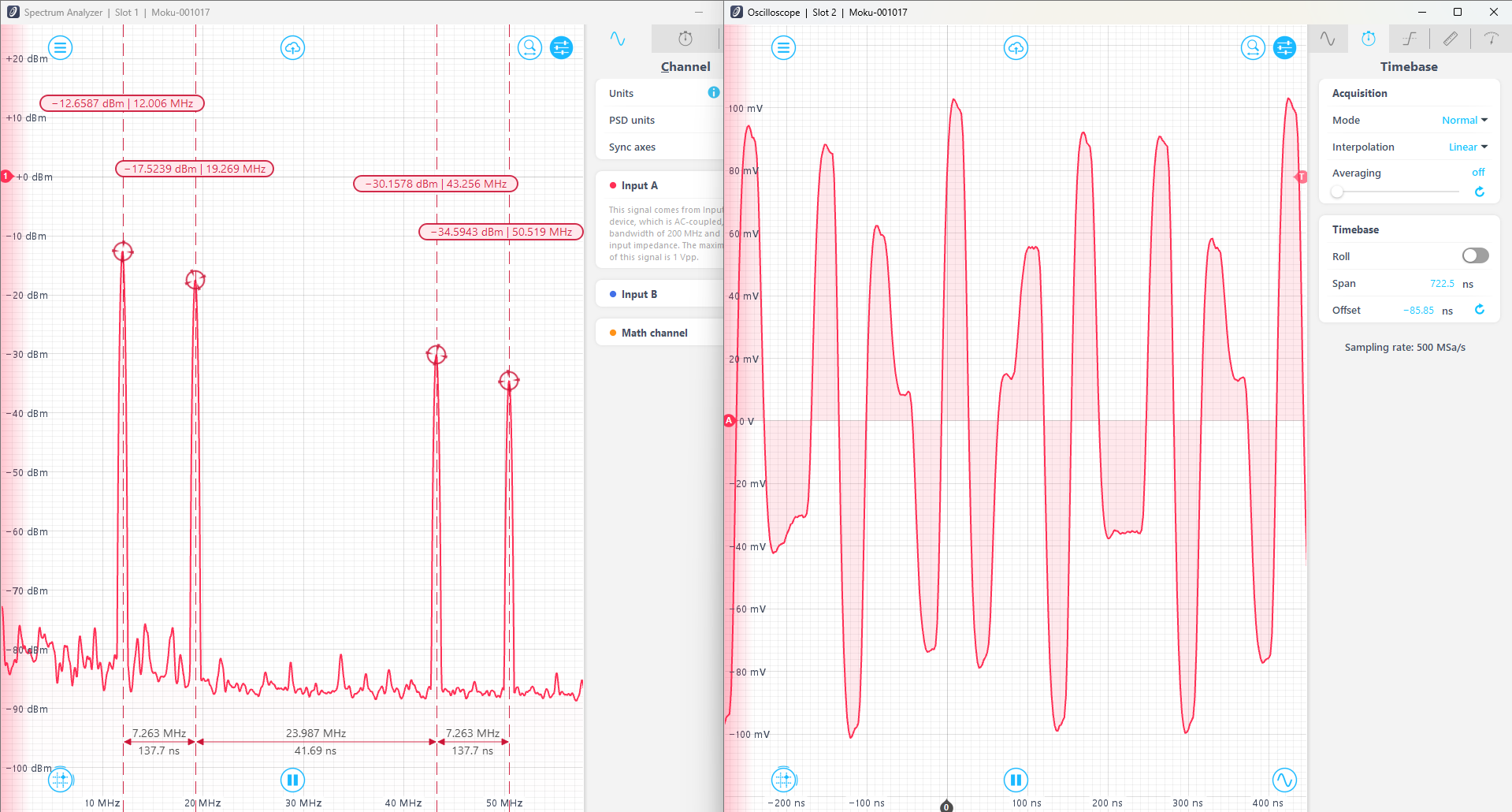
Task: Toggle the Input B channel enable dot
Action: [615, 294]
